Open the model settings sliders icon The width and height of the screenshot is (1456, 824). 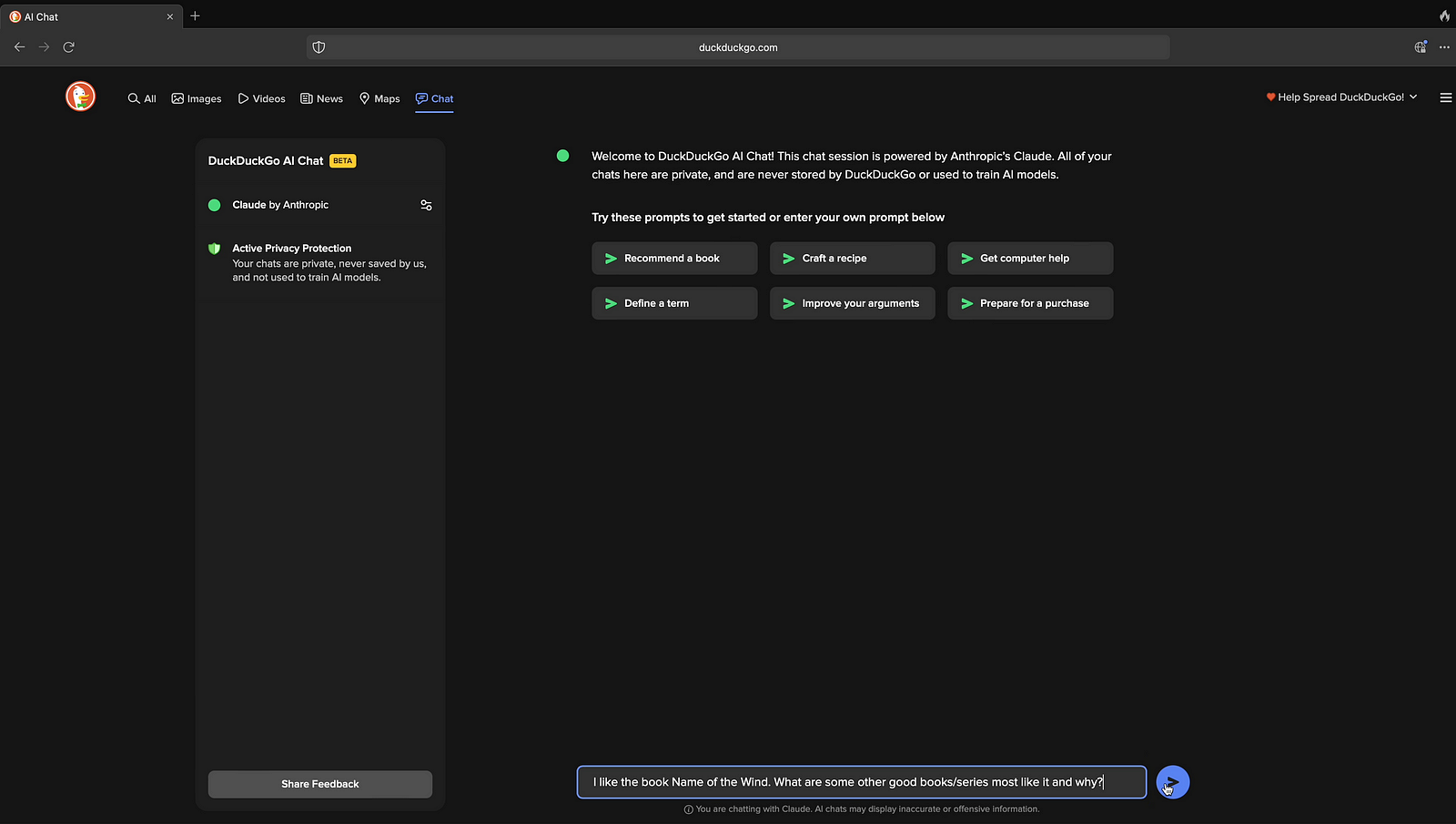coord(426,205)
